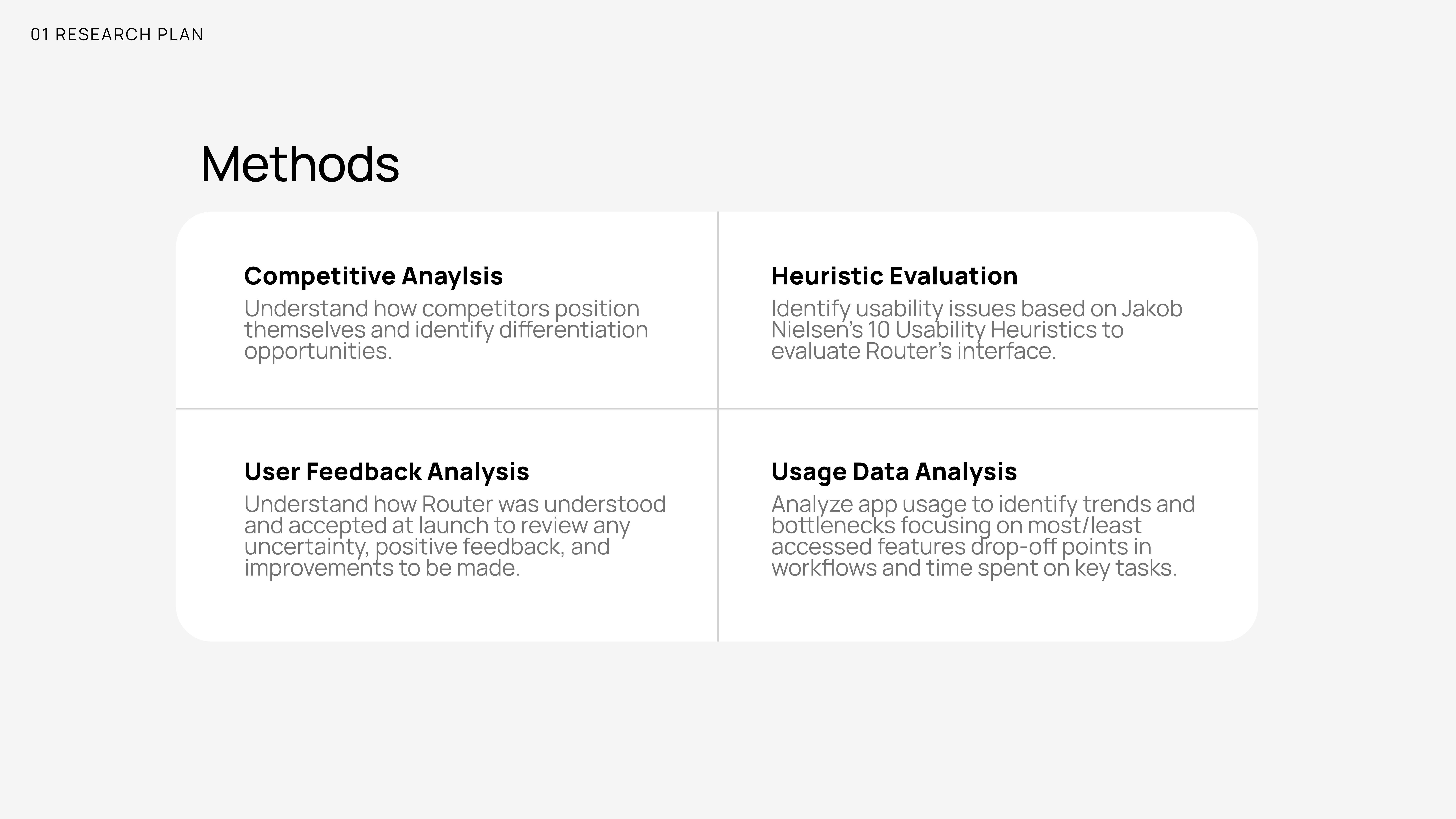The width and height of the screenshot is (1456, 819).
Task: Click the "User Feedback Analysis" heading
Action: point(387,471)
